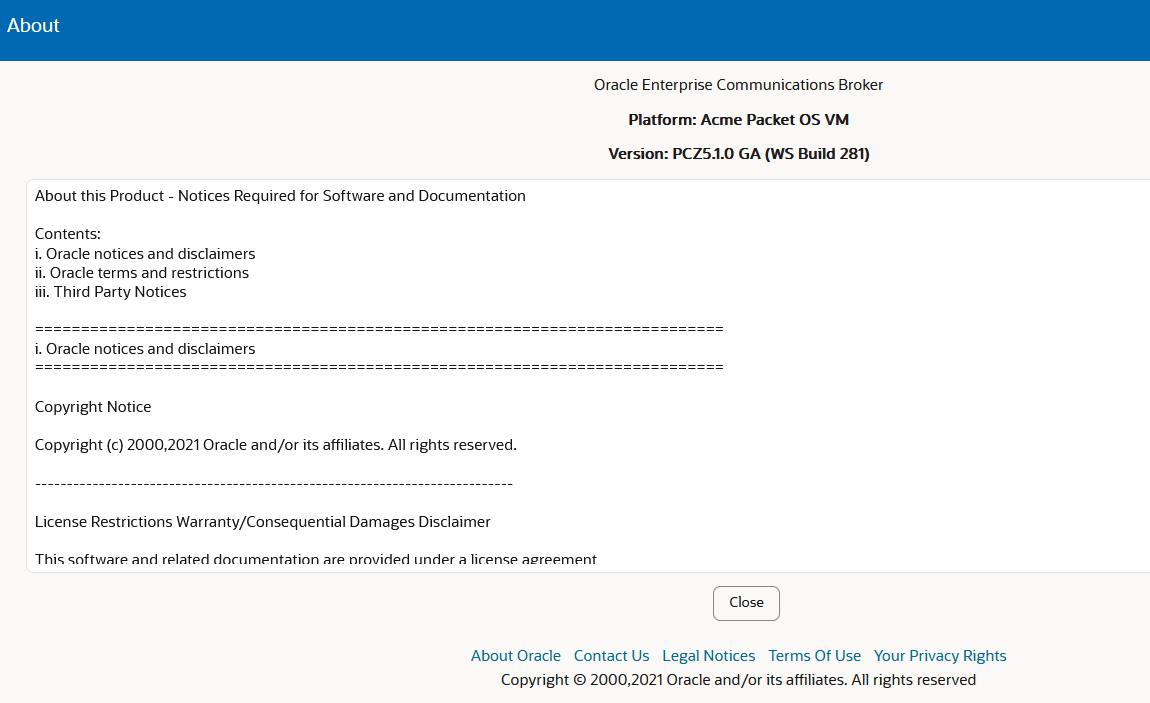Click the 'Copyright Notice' heading
The image size is (1150, 703).
93,407
